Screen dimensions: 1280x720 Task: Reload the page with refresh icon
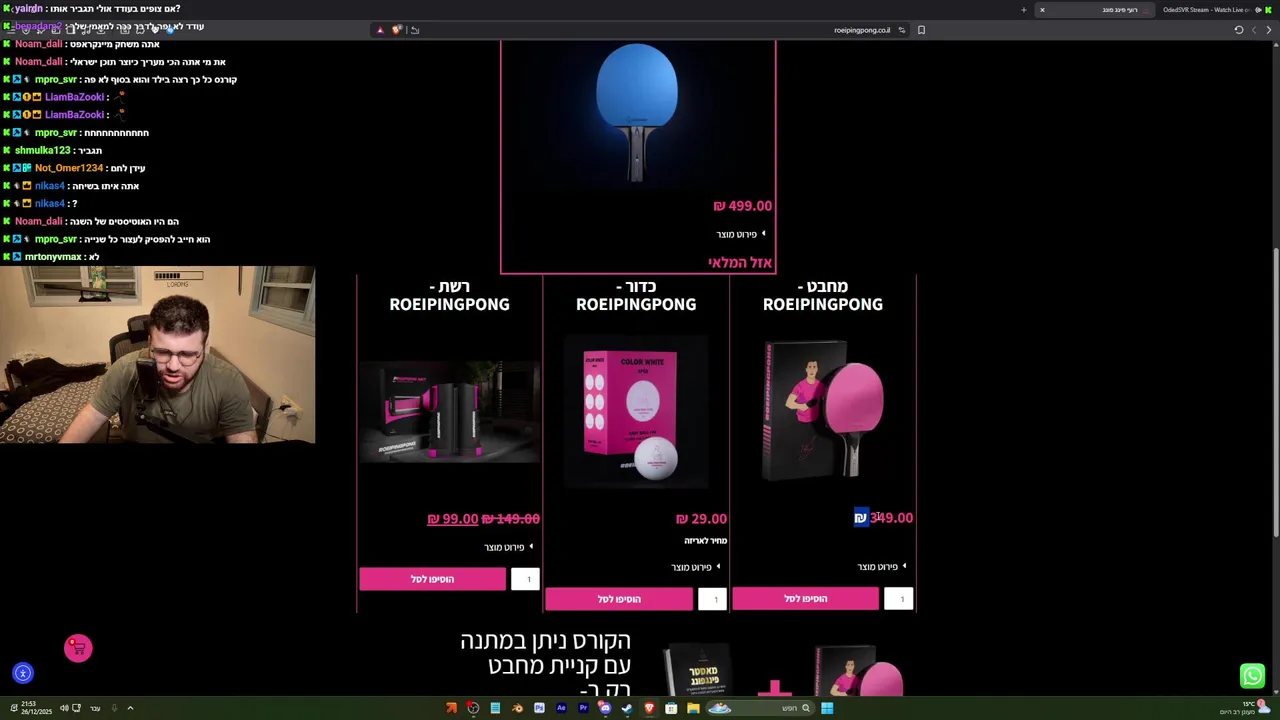[x=1238, y=30]
